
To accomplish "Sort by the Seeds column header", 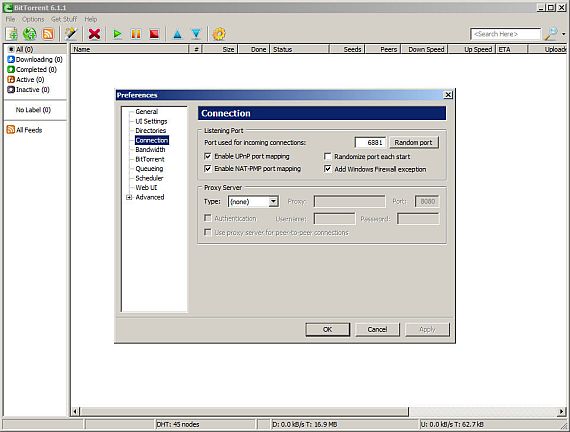I will tap(347, 49).
